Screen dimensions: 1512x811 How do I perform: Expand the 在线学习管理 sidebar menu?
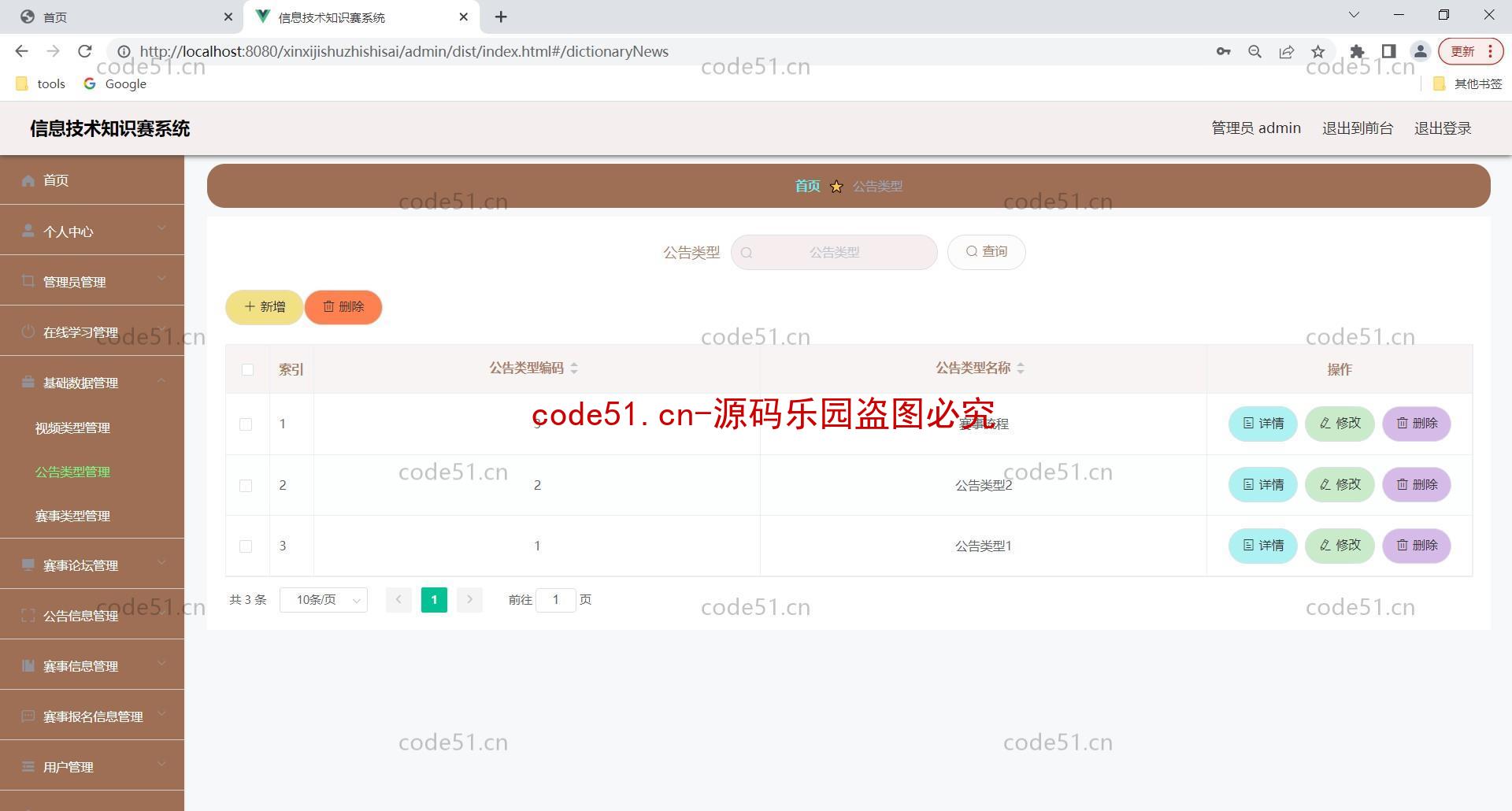92,331
